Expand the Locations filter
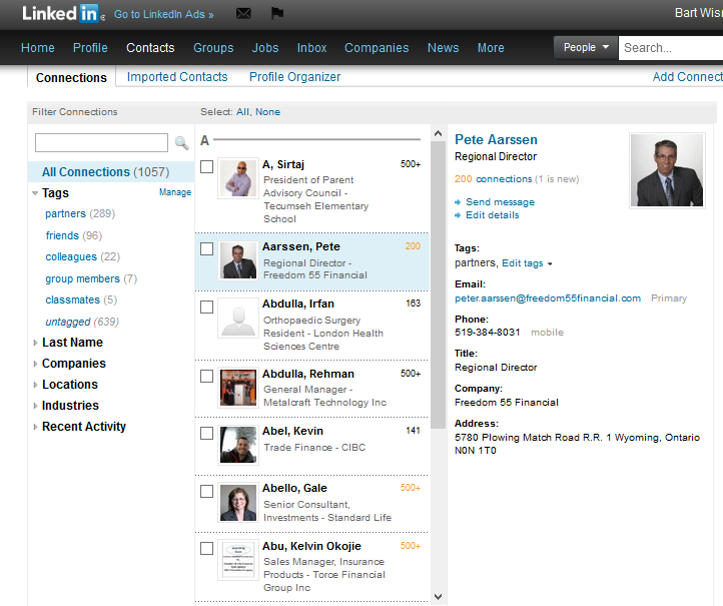723x606 pixels. pyautogui.click(x=35, y=385)
